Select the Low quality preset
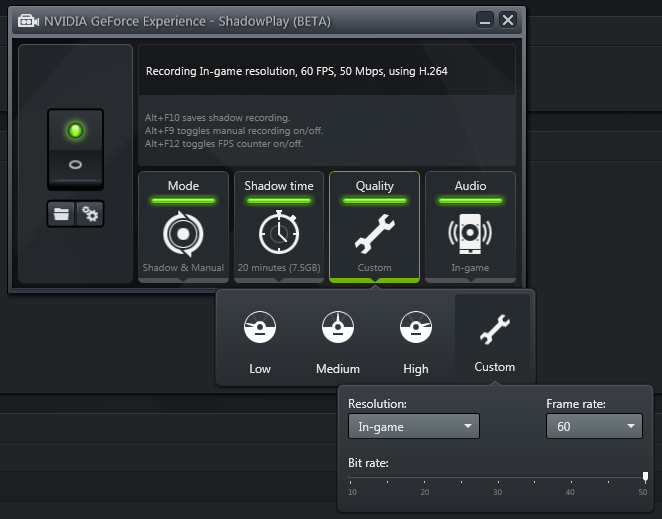The height and width of the screenshot is (519, 662). tap(260, 342)
